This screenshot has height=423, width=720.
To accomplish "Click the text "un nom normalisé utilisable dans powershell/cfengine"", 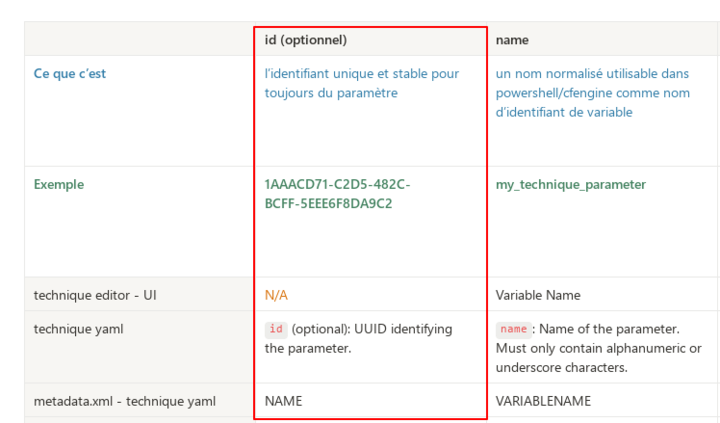I will 592,83.
